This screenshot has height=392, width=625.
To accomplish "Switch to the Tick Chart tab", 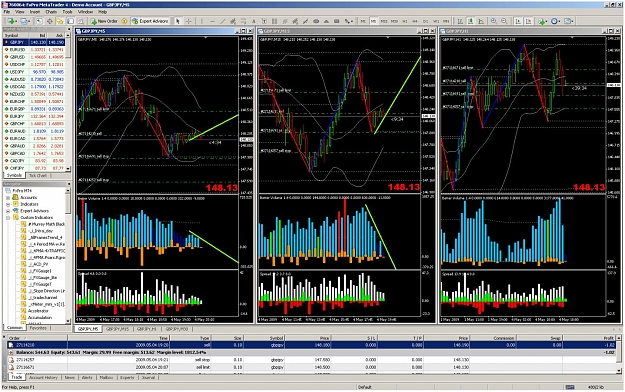I will 38,175.
